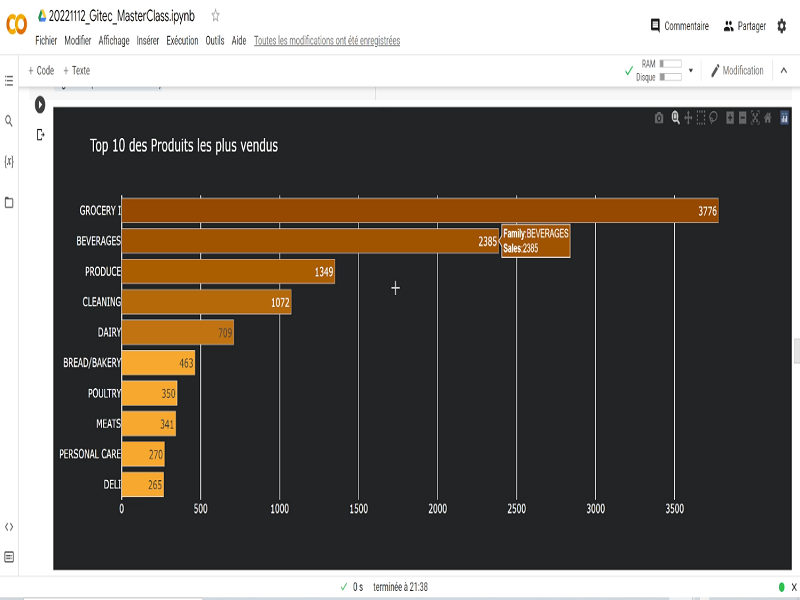Screen dimensions: 800x600
Task: Activate the Box Select tool
Action: (701, 118)
